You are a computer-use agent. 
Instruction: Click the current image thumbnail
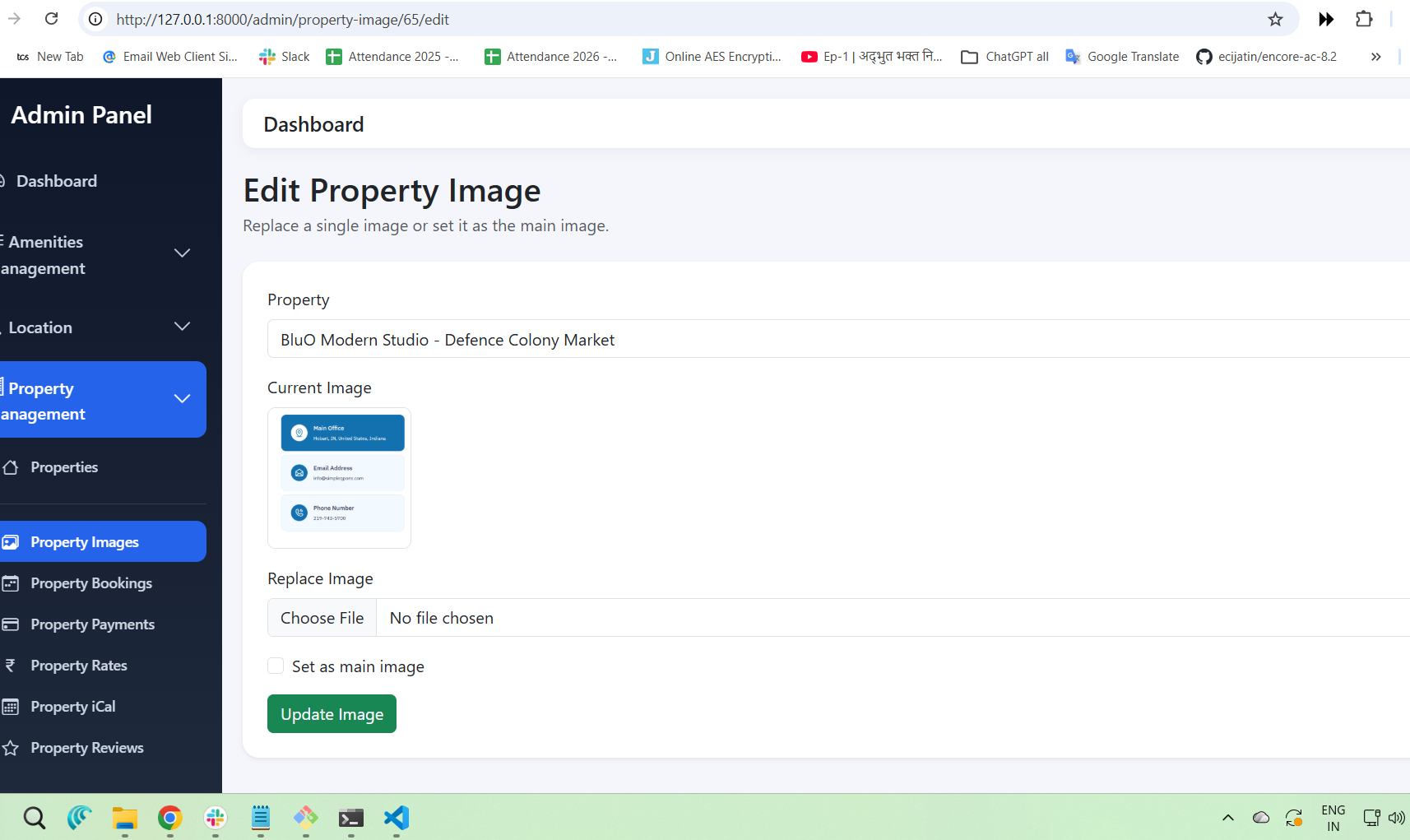[x=340, y=477]
